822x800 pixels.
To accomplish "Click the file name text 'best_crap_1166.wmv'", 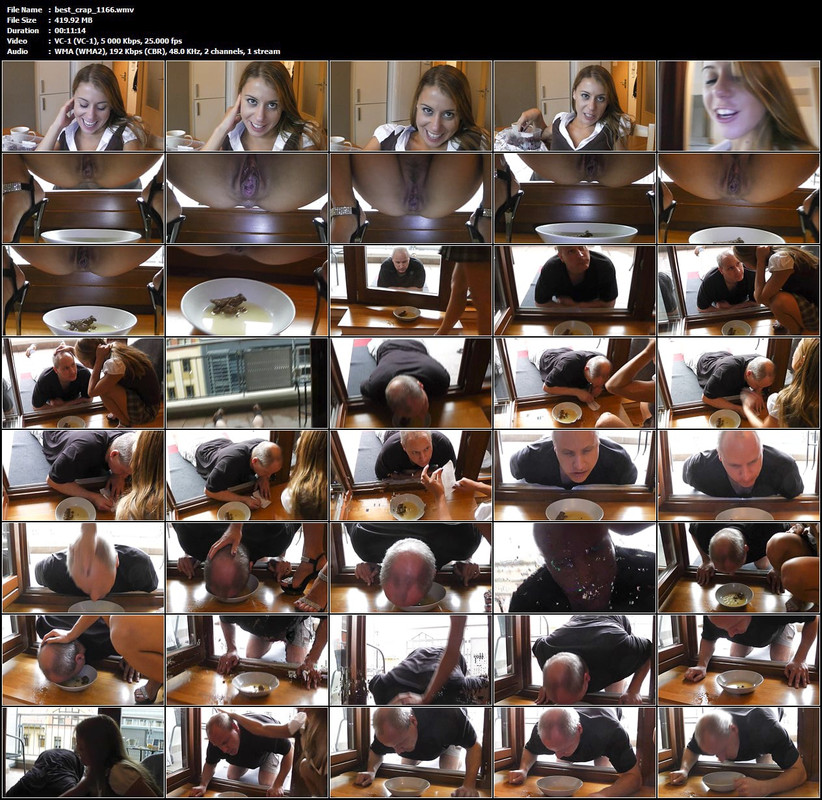I will (94, 9).
